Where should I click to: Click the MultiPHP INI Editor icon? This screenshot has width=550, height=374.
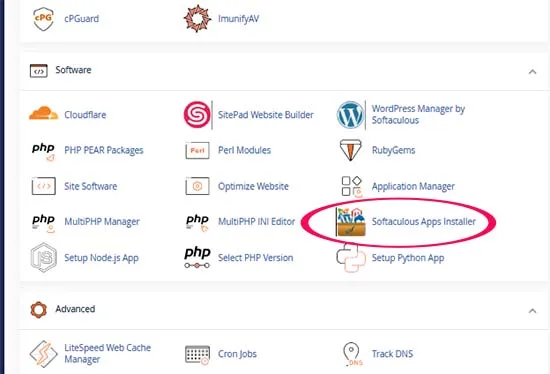point(197,223)
